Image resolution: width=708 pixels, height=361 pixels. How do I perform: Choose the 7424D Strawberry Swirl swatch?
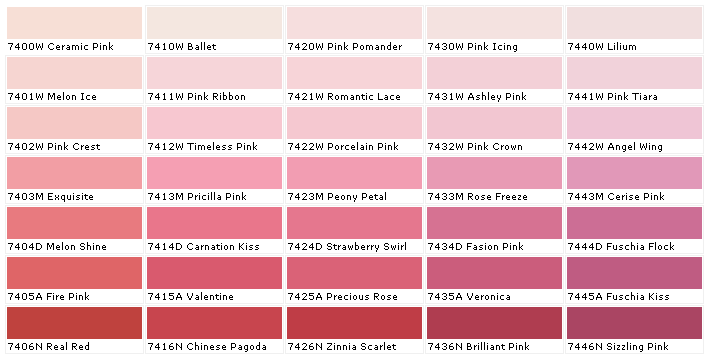coord(354,223)
